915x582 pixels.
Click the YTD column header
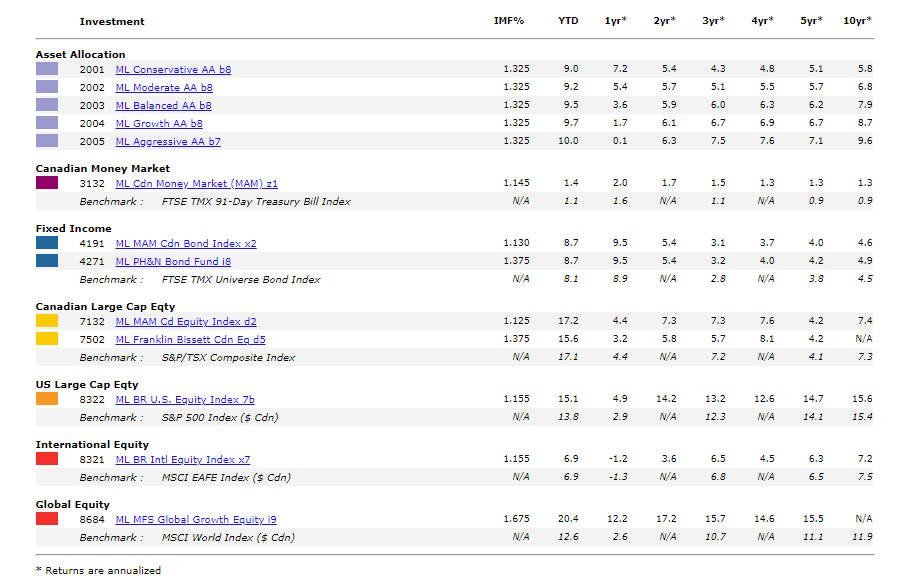click(x=568, y=21)
